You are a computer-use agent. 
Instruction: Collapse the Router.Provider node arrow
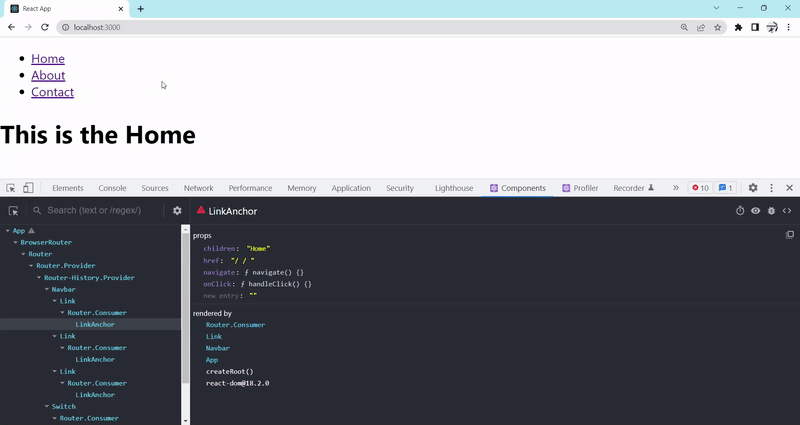[x=32, y=266]
